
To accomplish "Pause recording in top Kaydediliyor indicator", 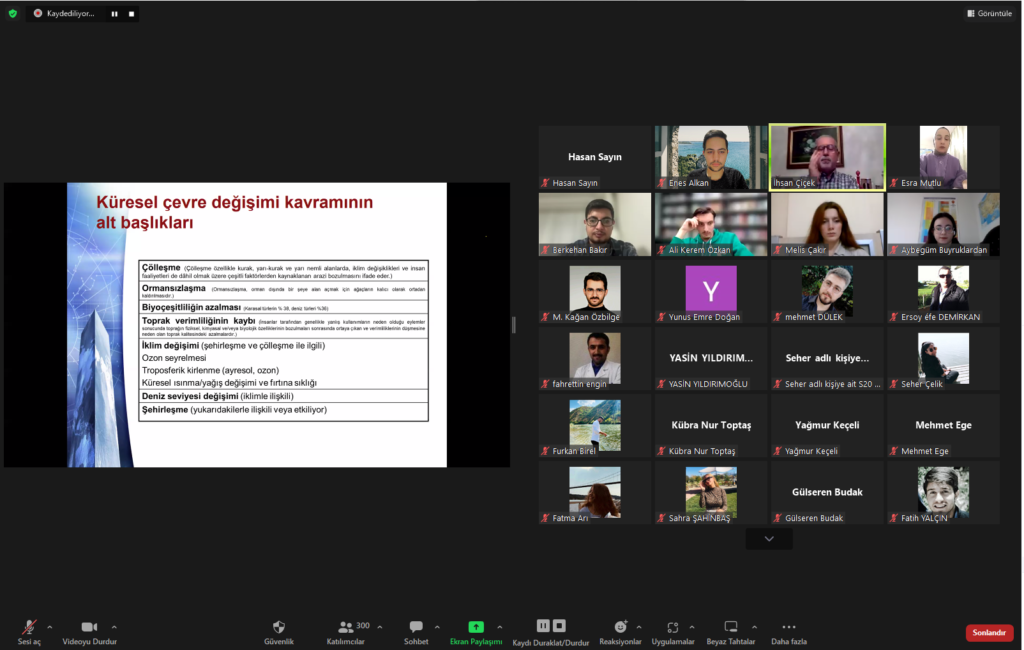I will [x=113, y=14].
